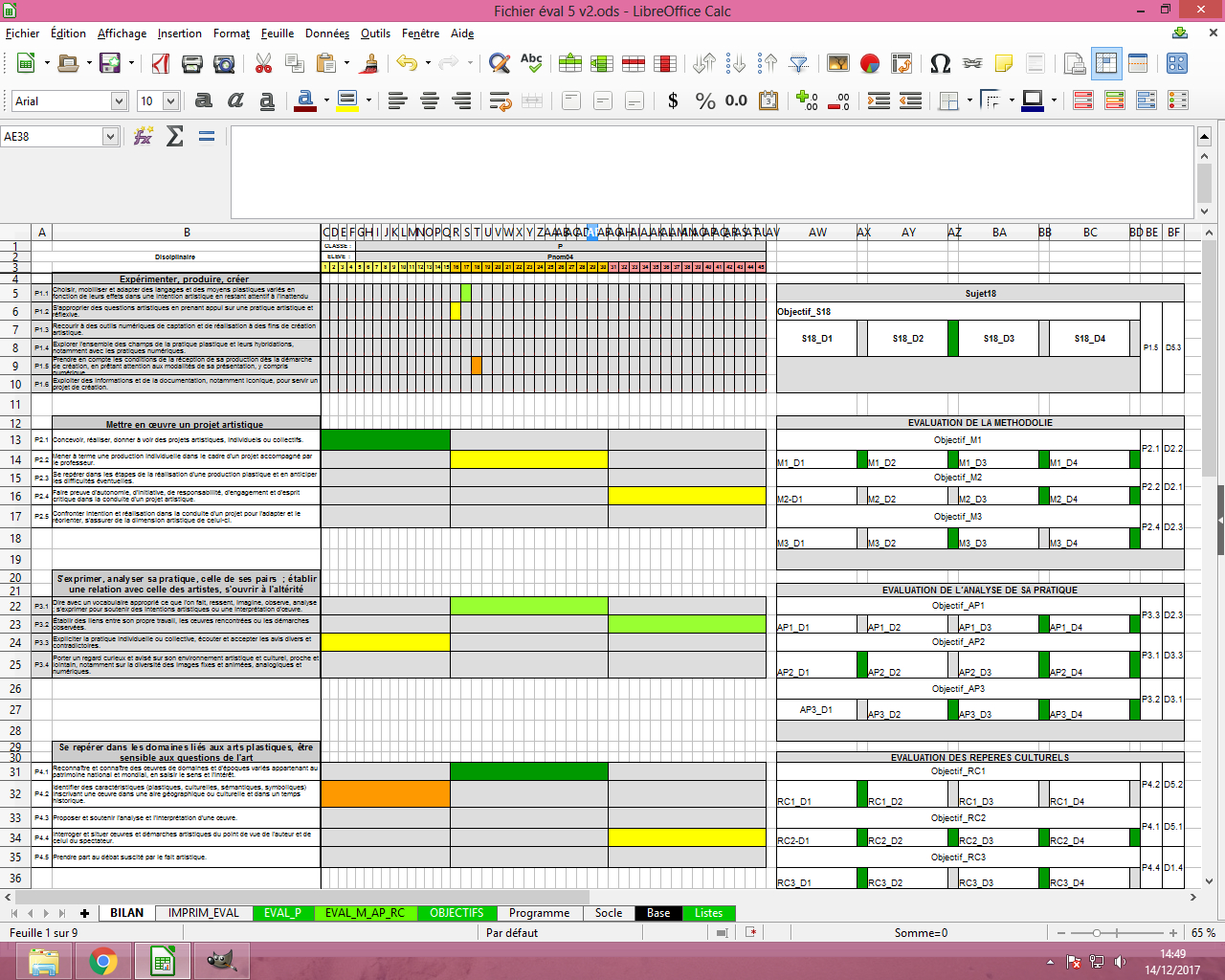Click the zoom percentage 65 %
Viewport: 1225px width, 980px height.
click(x=1204, y=933)
